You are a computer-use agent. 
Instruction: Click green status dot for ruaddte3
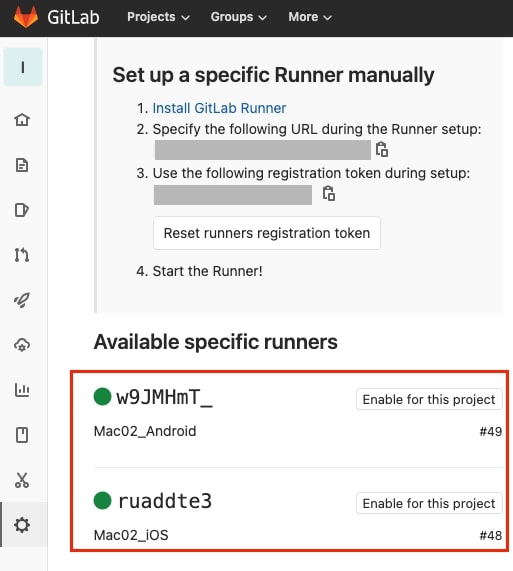(x=102, y=500)
